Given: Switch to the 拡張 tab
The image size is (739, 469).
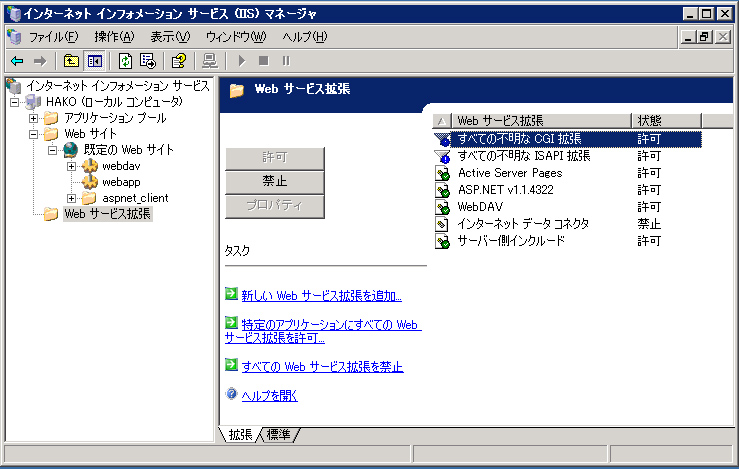Looking at the screenshot, I should click(x=240, y=435).
